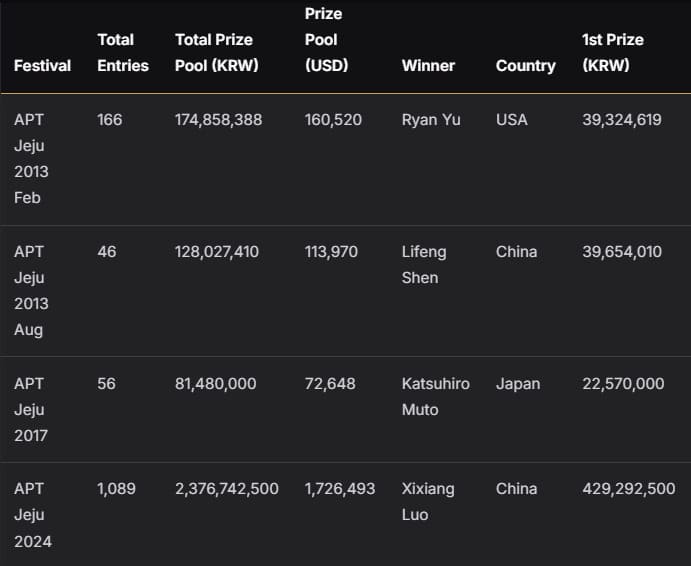Click winner name Xixiang Luo
Viewport: 691px width, 566px height.
click(428, 502)
